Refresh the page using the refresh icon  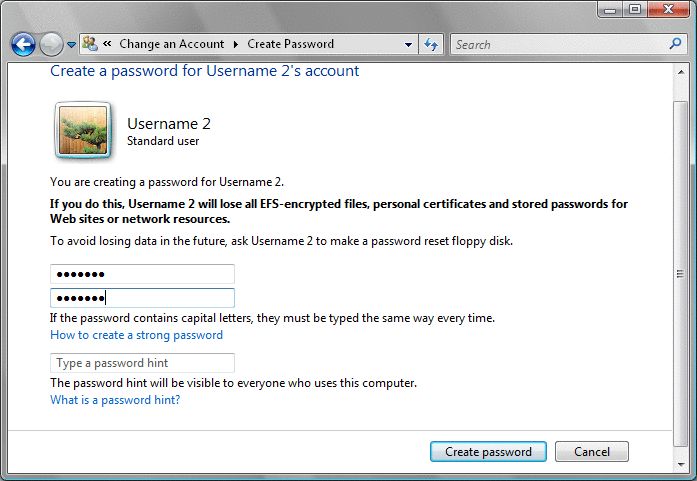tap(431, 44)
